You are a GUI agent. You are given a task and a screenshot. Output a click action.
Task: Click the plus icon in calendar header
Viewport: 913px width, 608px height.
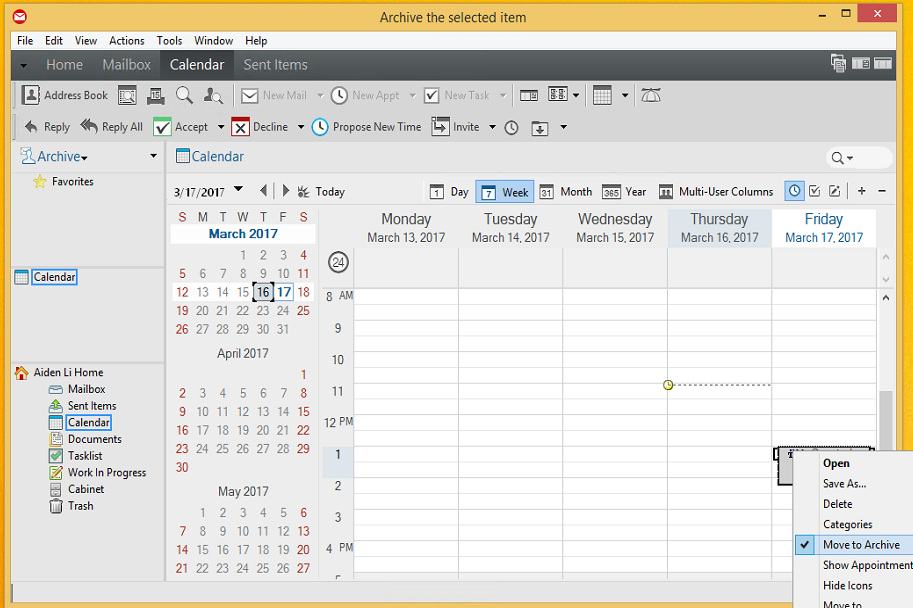[862, 191]
